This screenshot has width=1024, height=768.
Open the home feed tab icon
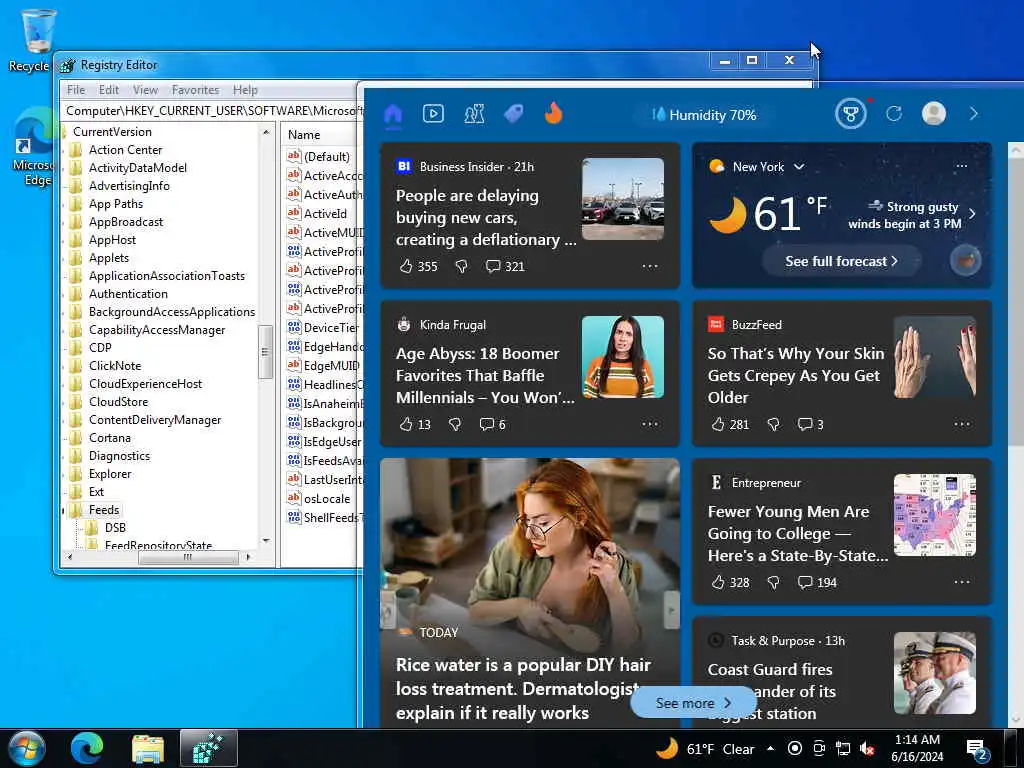click(x=392, y=114)
